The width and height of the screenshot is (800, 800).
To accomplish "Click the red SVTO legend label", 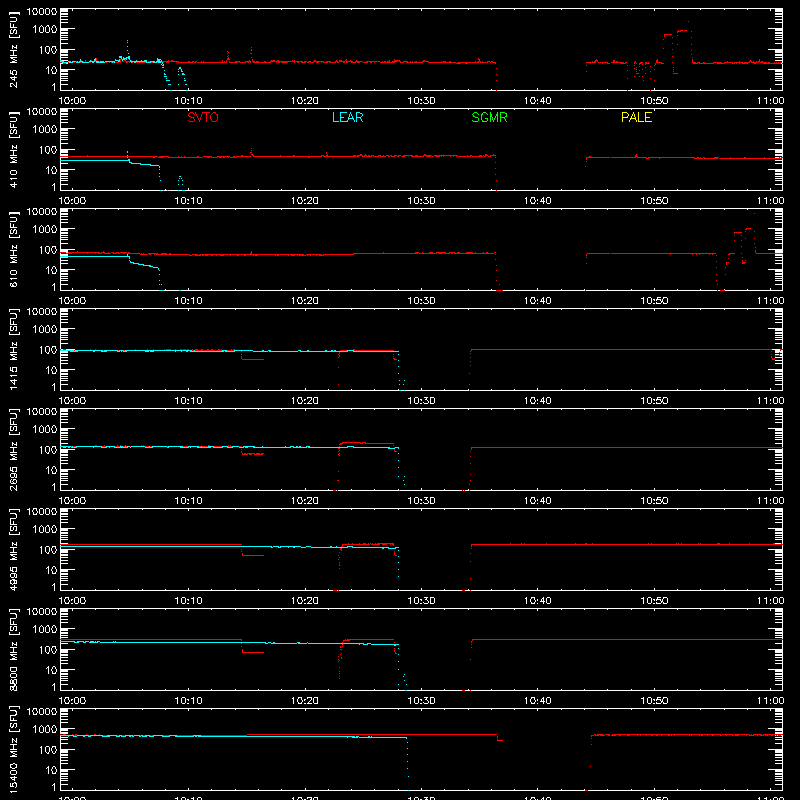I will point(203,117).
